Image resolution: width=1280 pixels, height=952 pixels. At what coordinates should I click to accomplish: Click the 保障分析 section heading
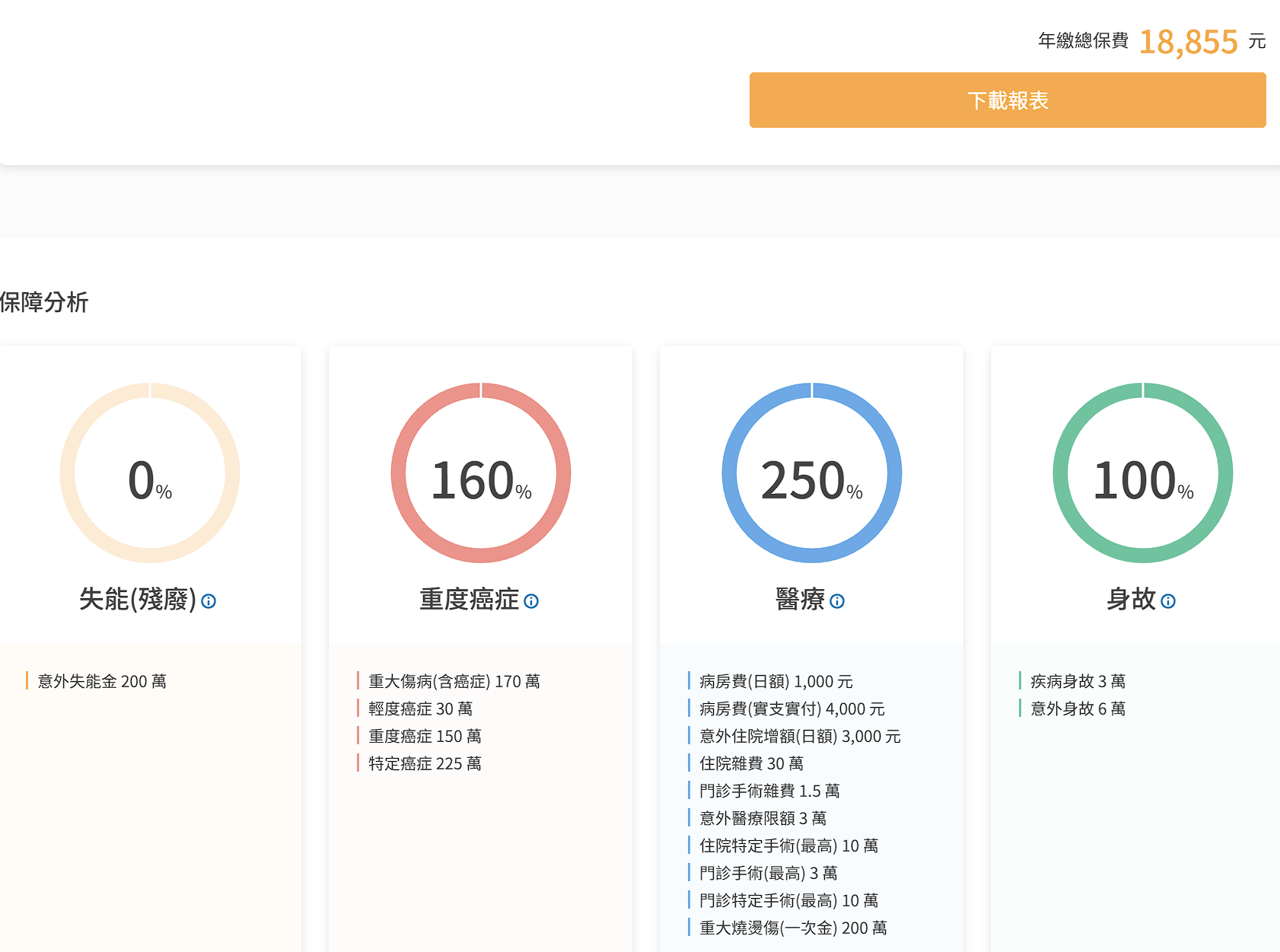pyautogui.click(x=44, y=302)
